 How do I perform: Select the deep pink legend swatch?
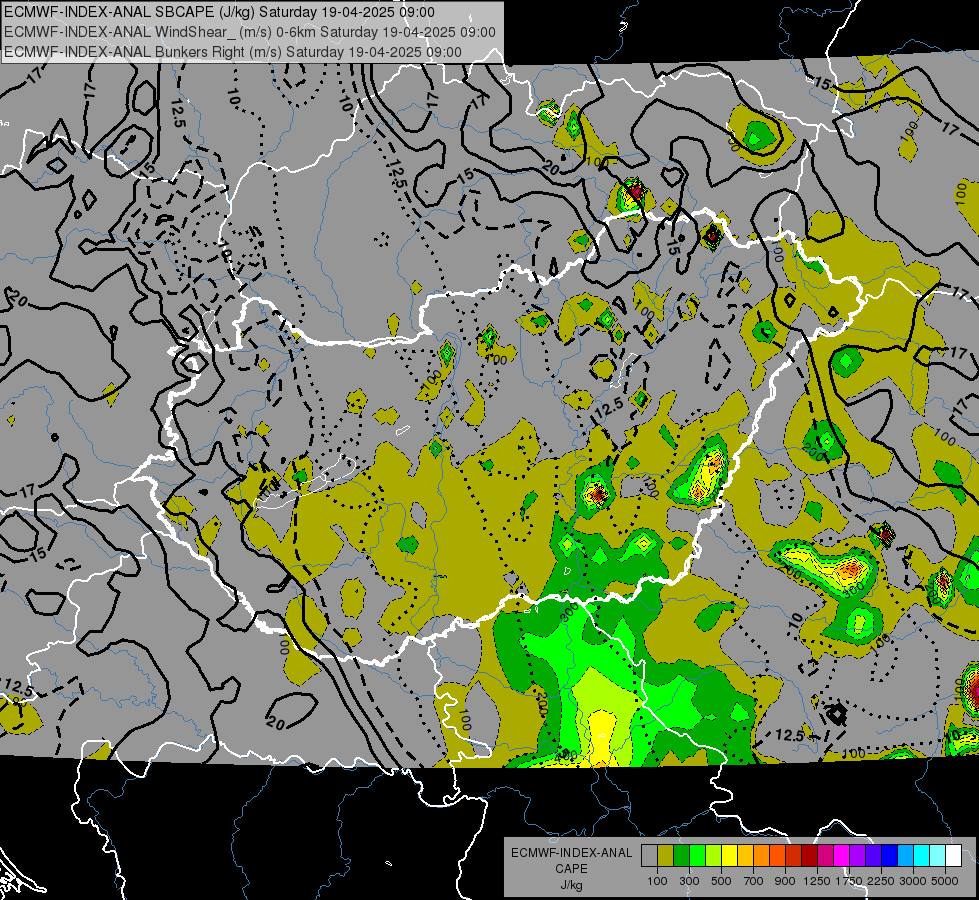coord(825,855)
